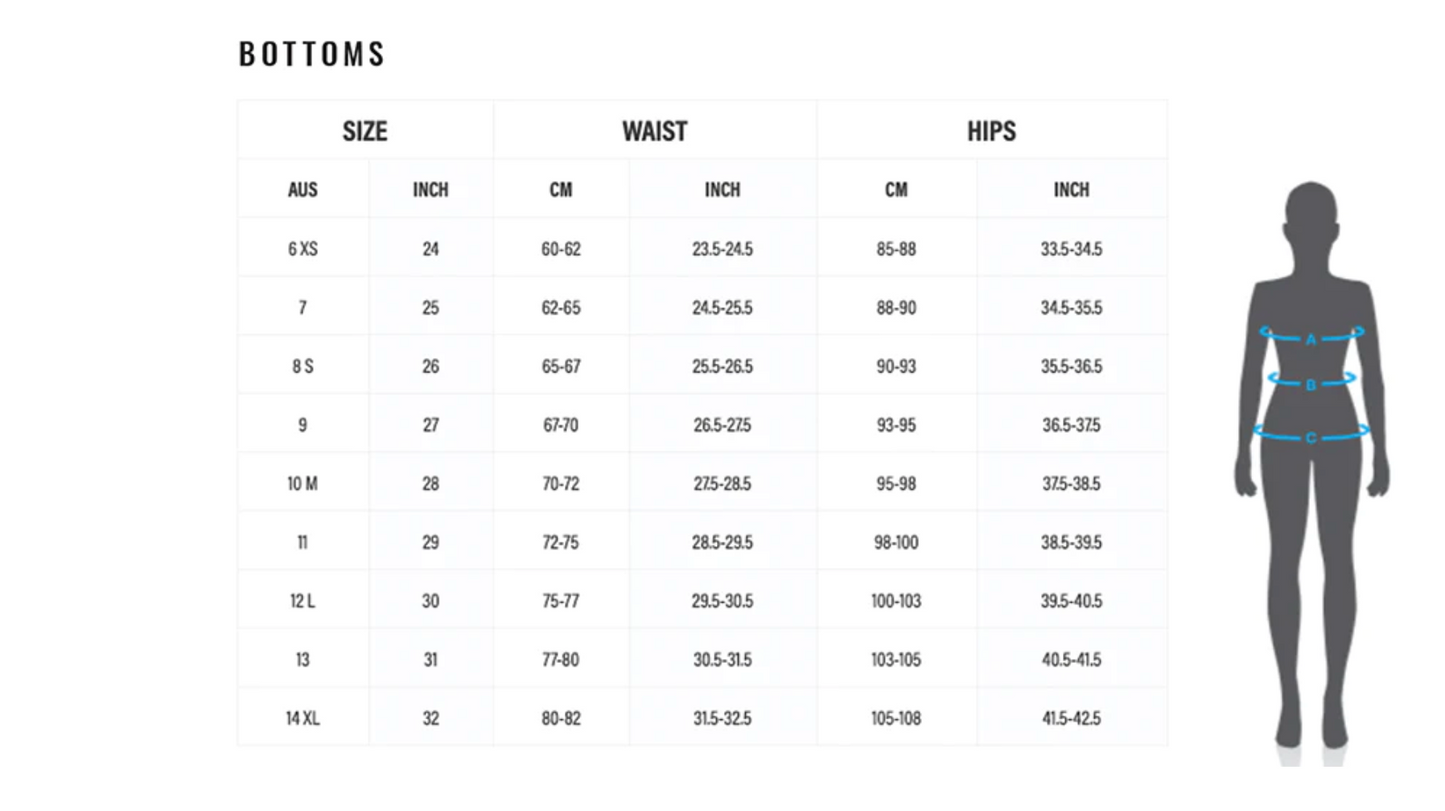Viewport: 1445px width, 811px height.
Task: Select the 14 XL size cell
Action: [x=303, y=718]
